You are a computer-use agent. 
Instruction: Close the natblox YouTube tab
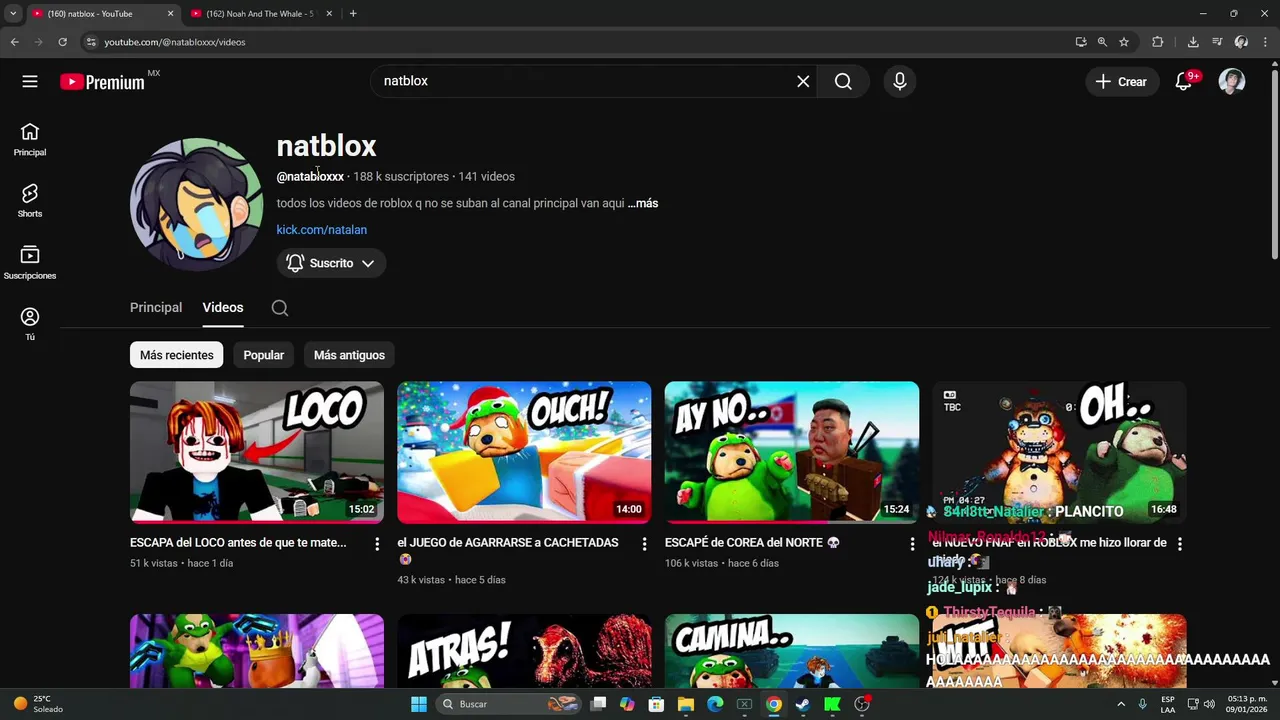click(x=170, y=14)
